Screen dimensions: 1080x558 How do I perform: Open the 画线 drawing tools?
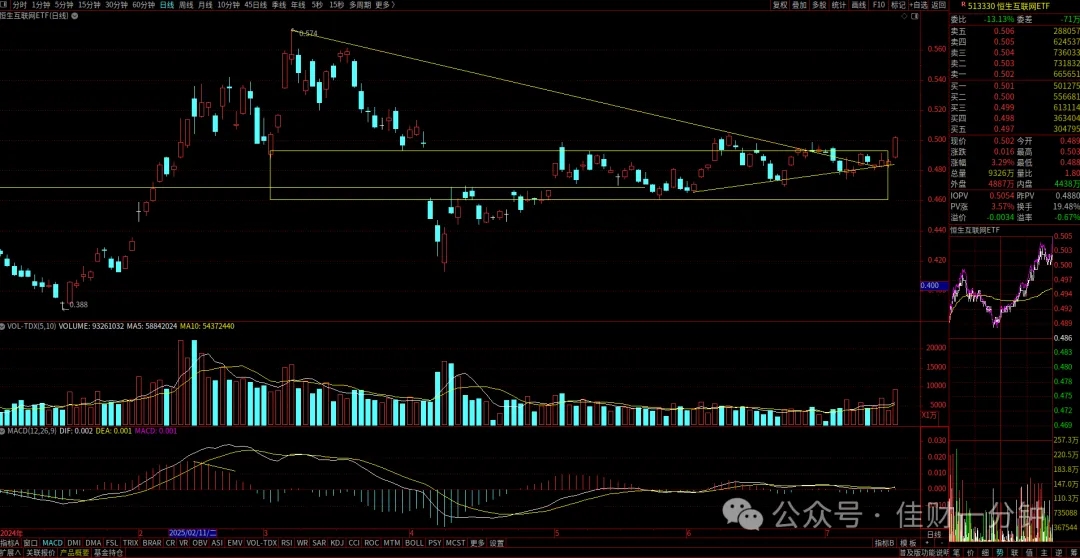pyautogui.click(x=858, y=4)
